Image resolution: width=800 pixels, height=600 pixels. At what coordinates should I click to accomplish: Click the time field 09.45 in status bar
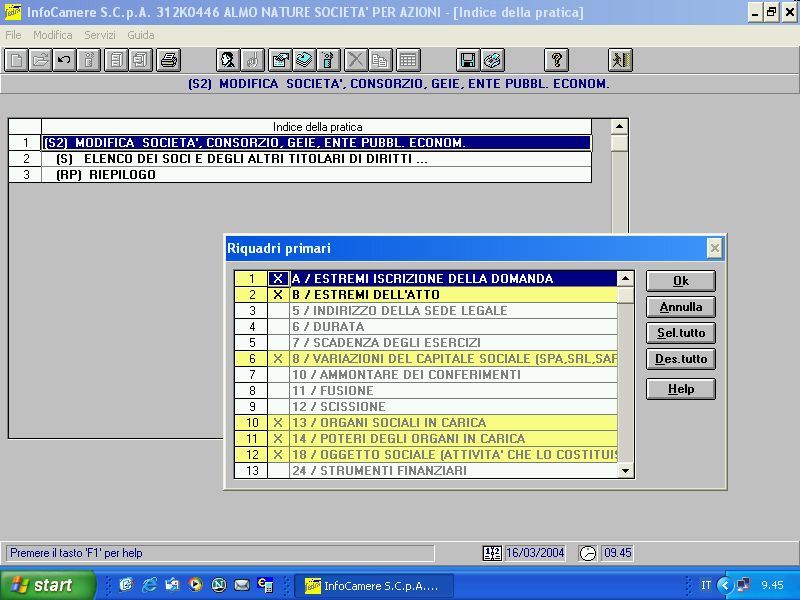617,553
